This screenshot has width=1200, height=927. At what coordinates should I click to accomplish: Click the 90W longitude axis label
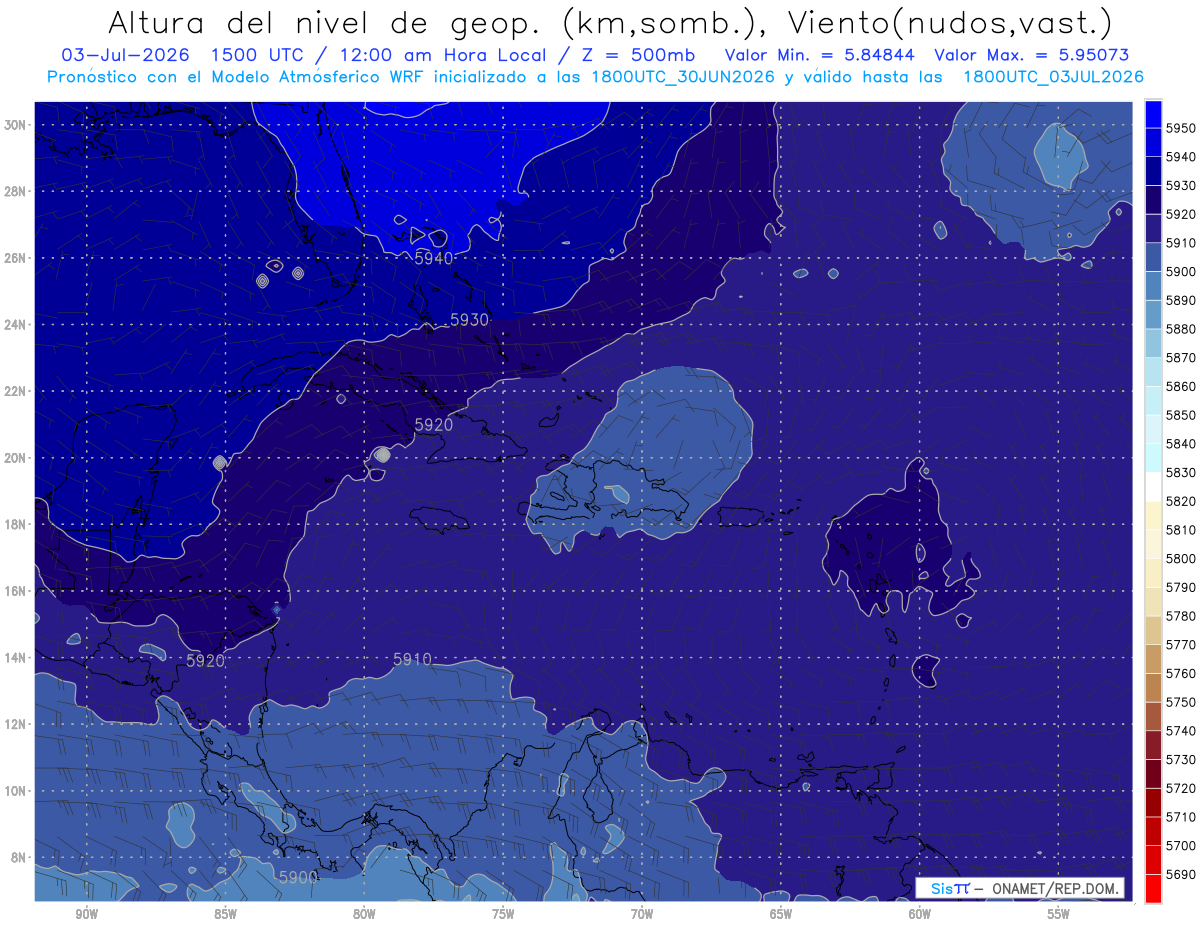(87, 913)
